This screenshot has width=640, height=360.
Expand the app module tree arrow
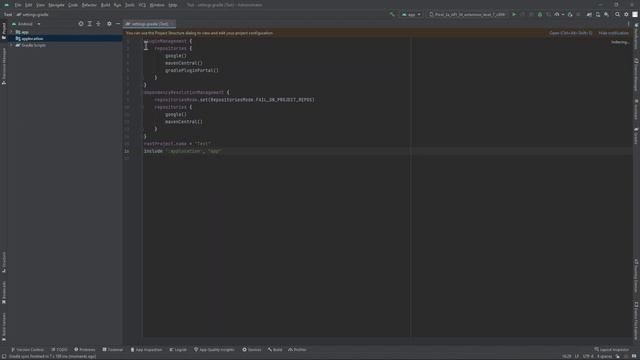point(11,32)
